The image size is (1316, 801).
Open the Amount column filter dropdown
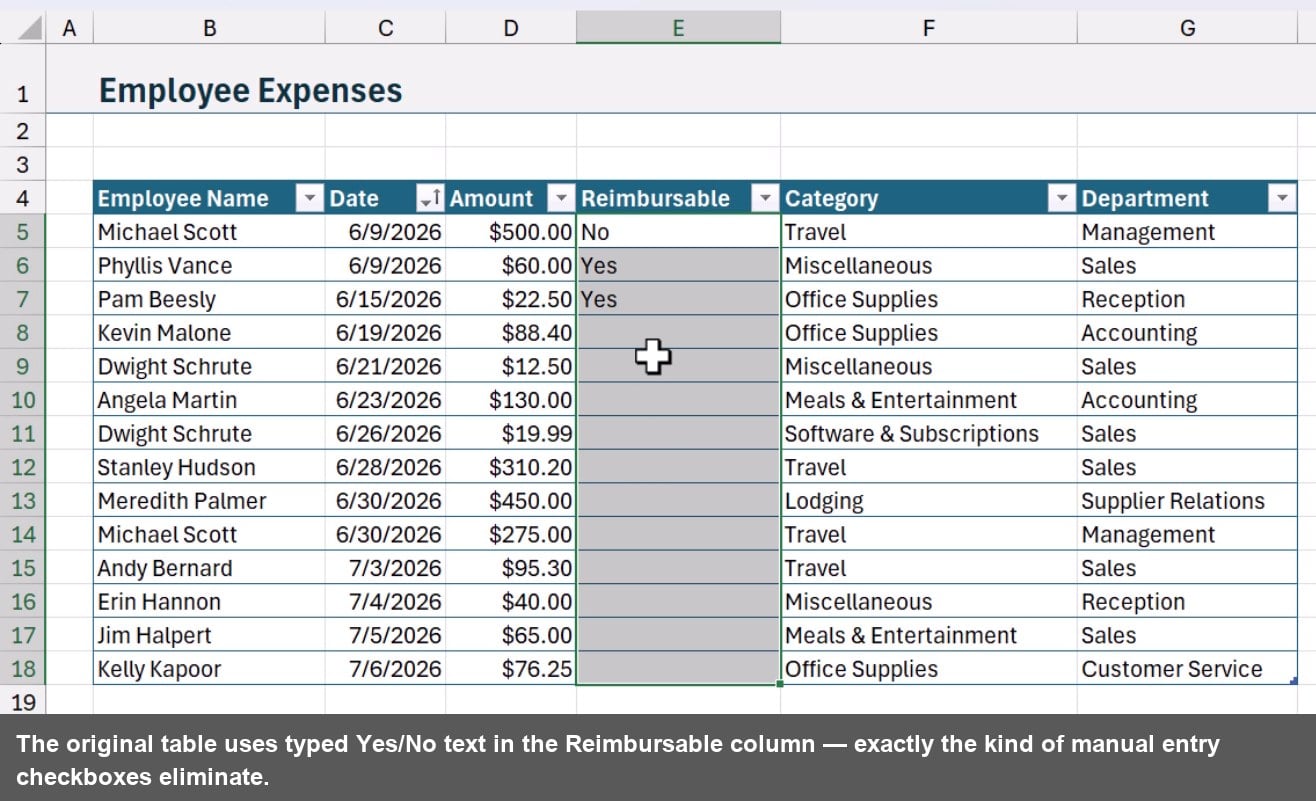point(562,199)
